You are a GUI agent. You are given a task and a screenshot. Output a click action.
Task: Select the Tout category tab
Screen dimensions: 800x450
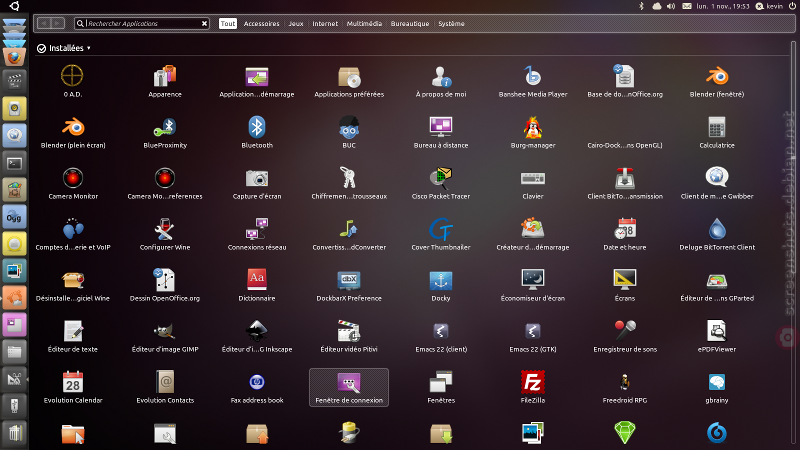[x=228, y=23]
